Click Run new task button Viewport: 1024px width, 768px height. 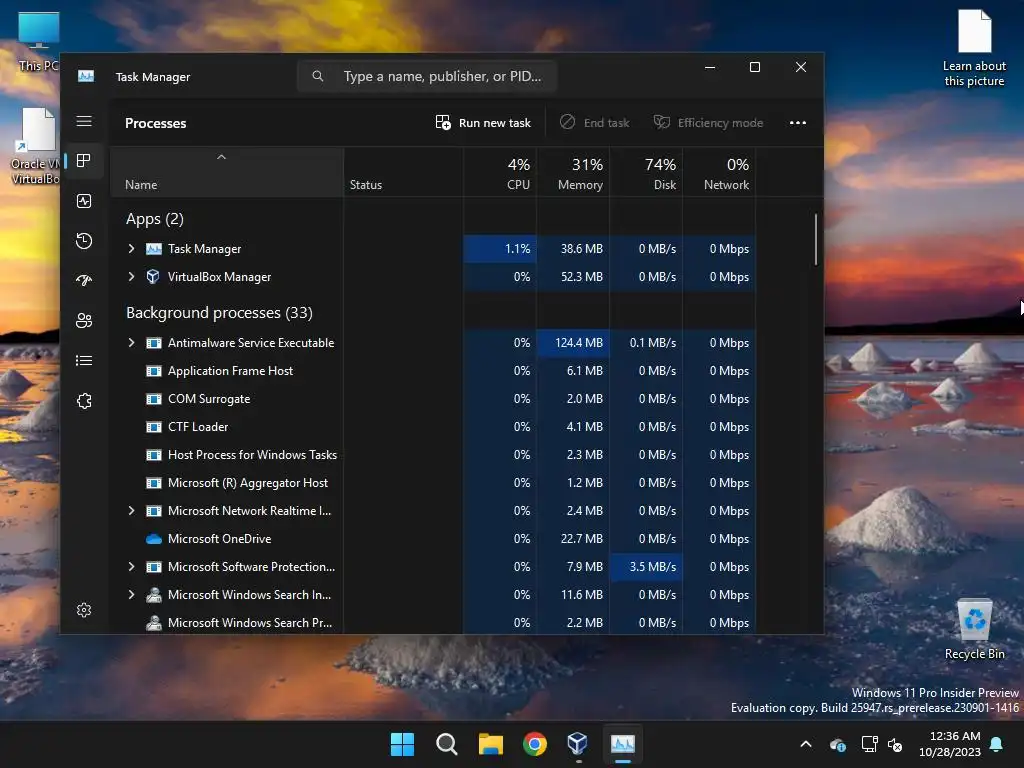pos(483,123)
